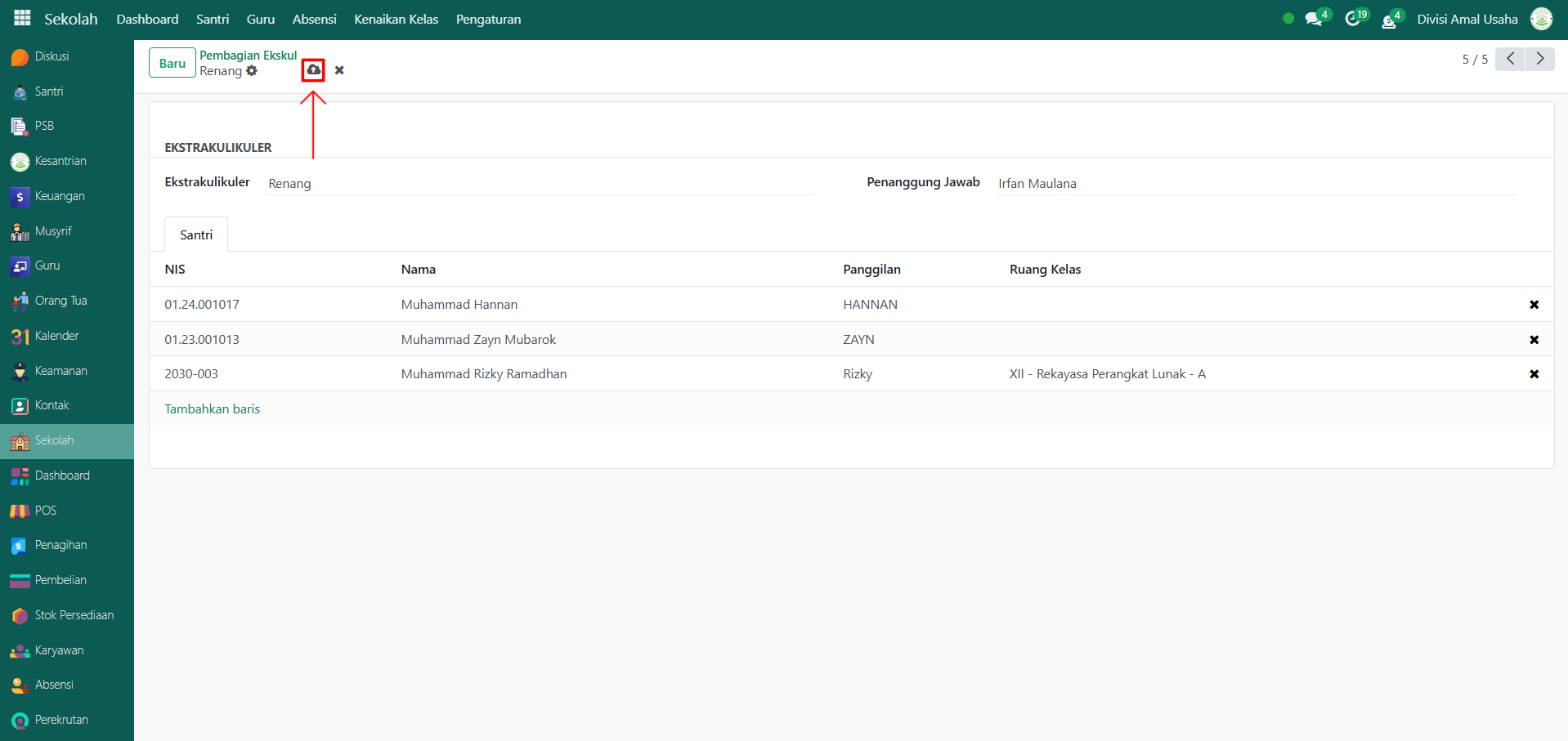Select the Santri tab
This screenshot has height=741, width=1568.
pyautogui.click(x=196, y=234)
